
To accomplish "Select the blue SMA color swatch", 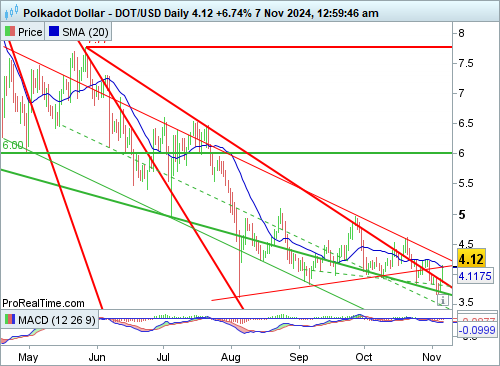I will tap(54, 31).
